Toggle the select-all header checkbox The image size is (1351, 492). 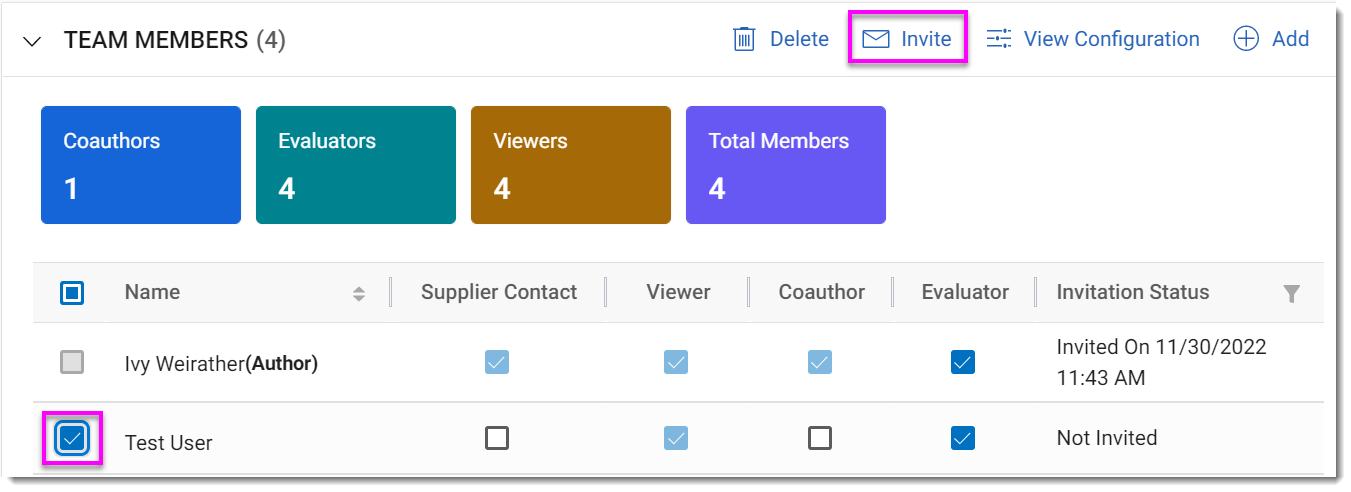pos(72,293)
